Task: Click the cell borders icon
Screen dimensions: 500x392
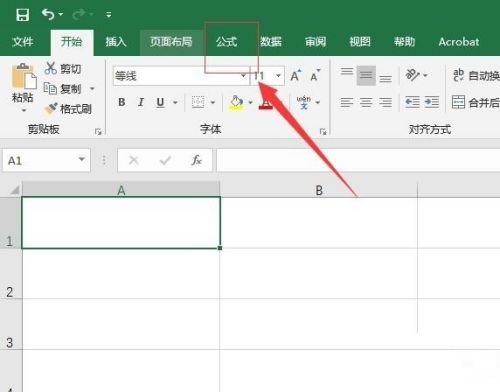Action: pyautogui.click(x=198, y=102)
